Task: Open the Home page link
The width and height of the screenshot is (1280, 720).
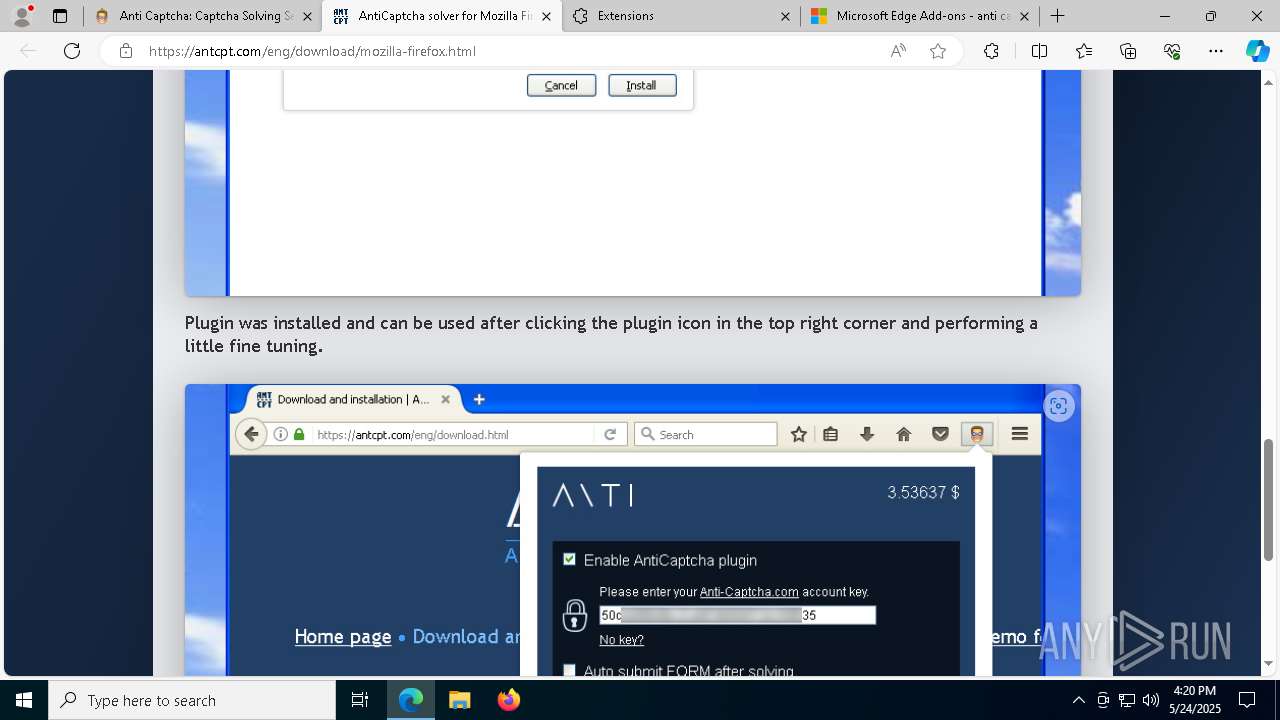Action: tap(343, 636)
